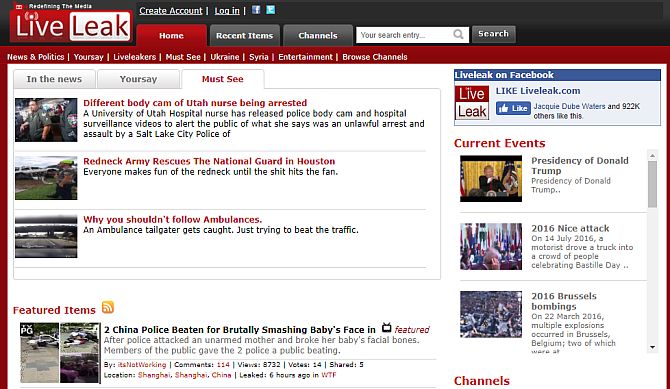Open Create Account link
This screenshot has height=389, width=670.
[170, 11]
